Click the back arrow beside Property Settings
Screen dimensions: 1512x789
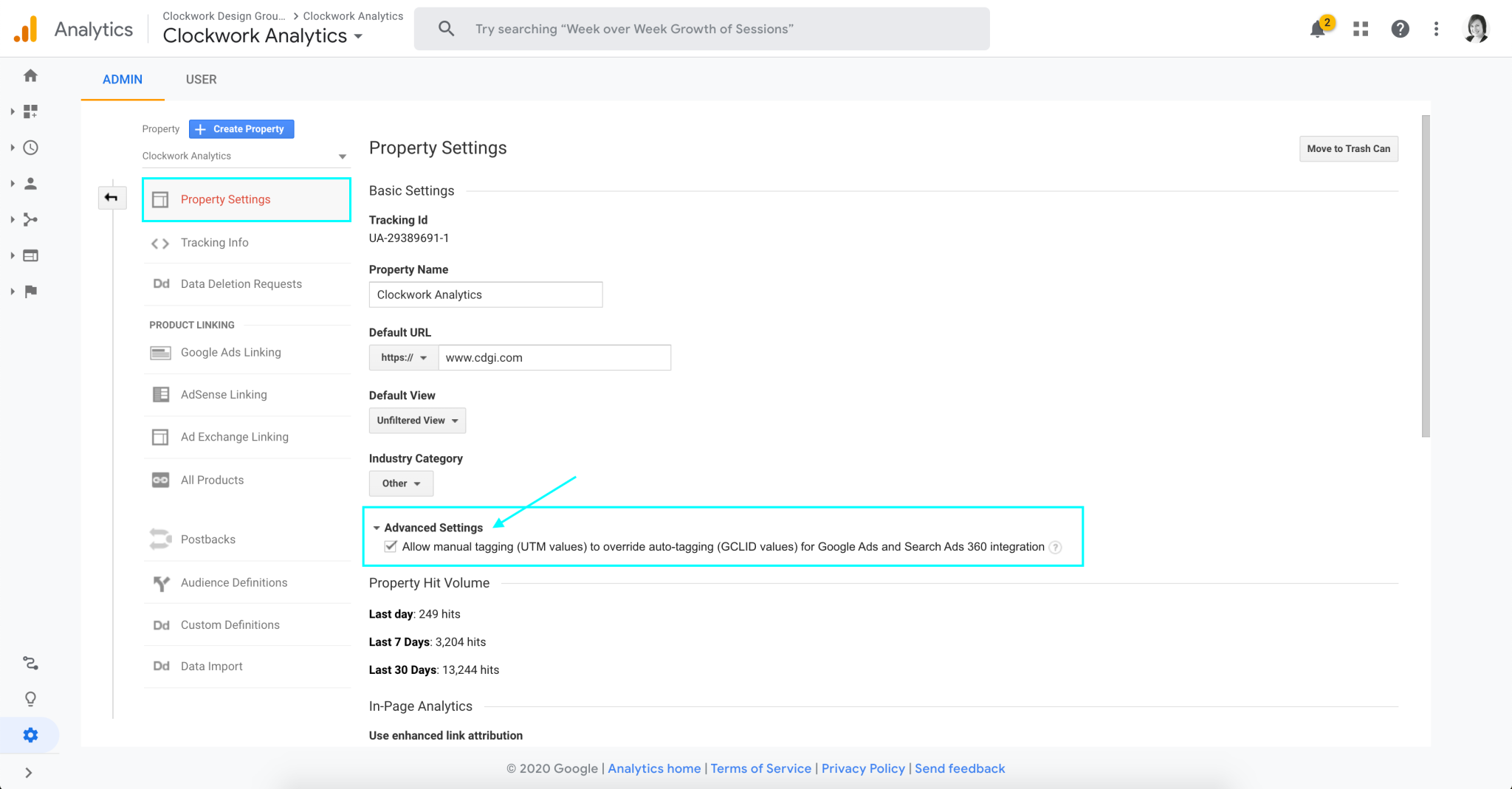tap(112, 198)
